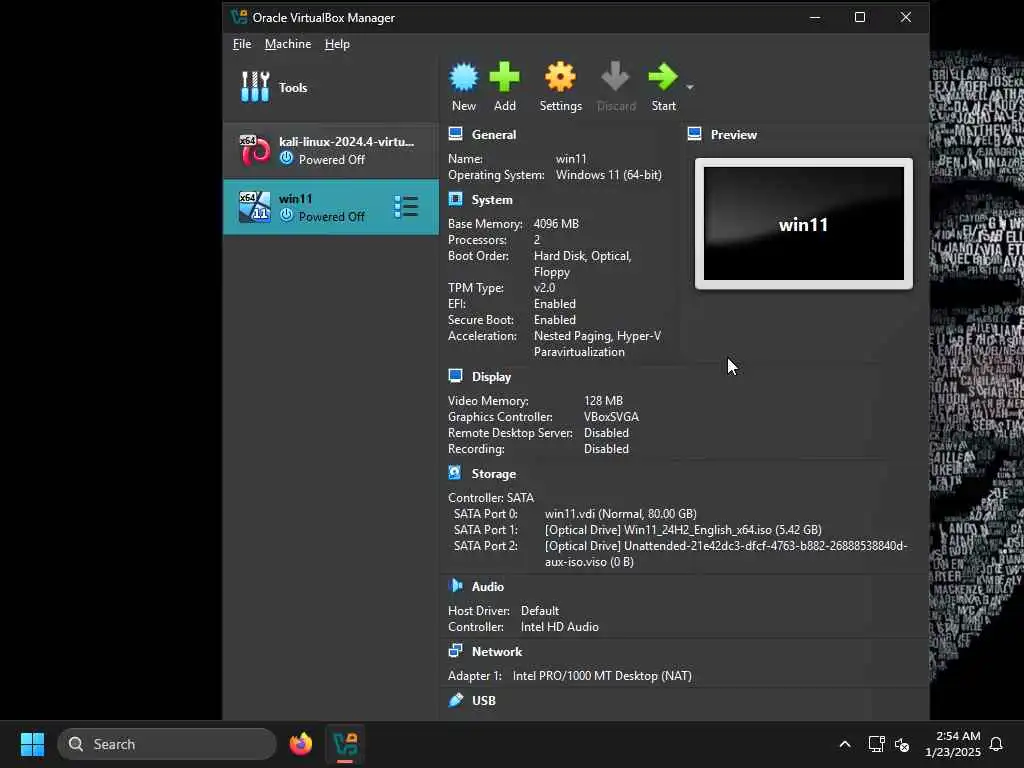Click the Display section header
1024x768 pixels.
[x=491, y=377]
